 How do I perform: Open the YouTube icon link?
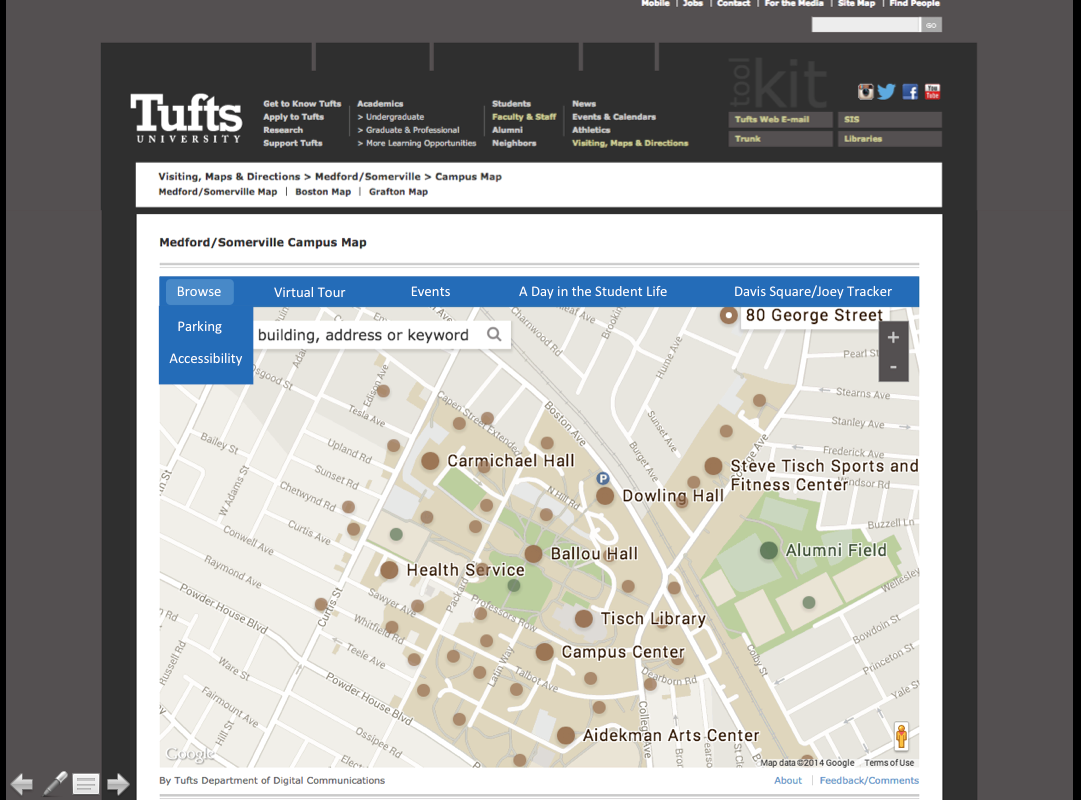click(x=932, y=92)
